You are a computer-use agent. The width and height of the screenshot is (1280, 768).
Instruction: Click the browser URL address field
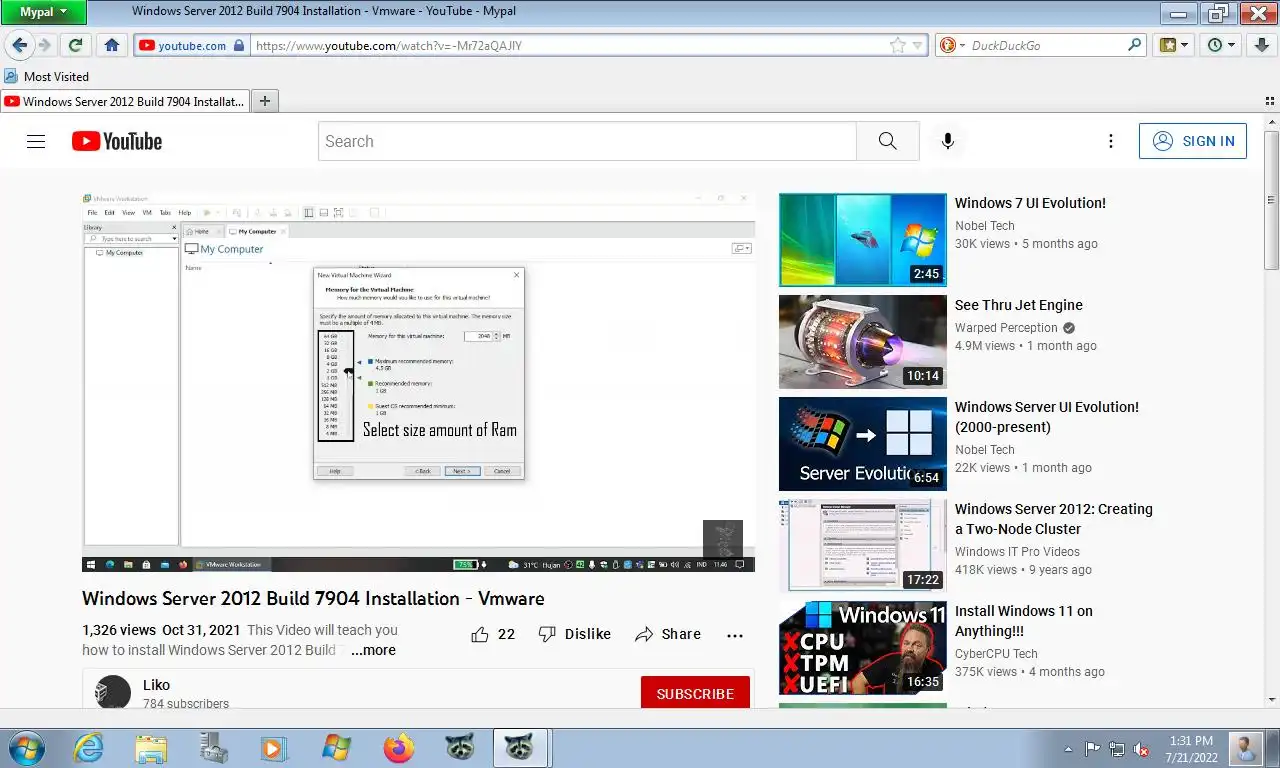click(570, 45)
